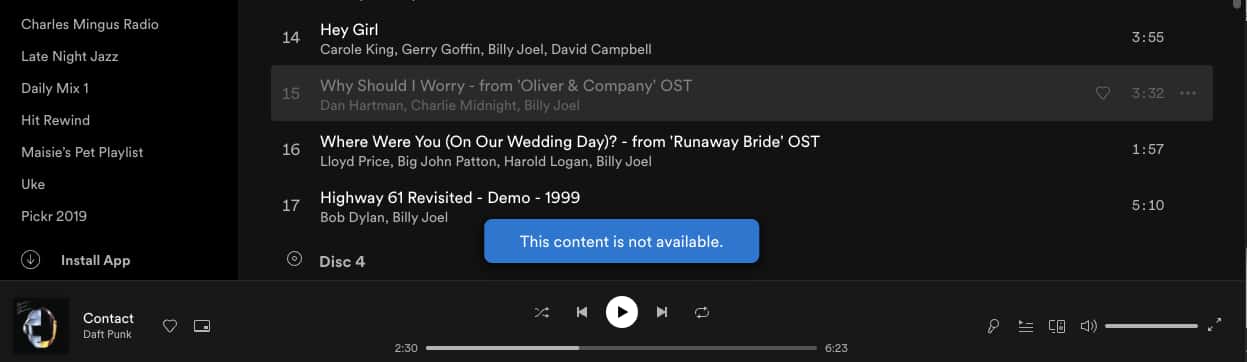Show lyrics with microphone icon

coord(993,325)
